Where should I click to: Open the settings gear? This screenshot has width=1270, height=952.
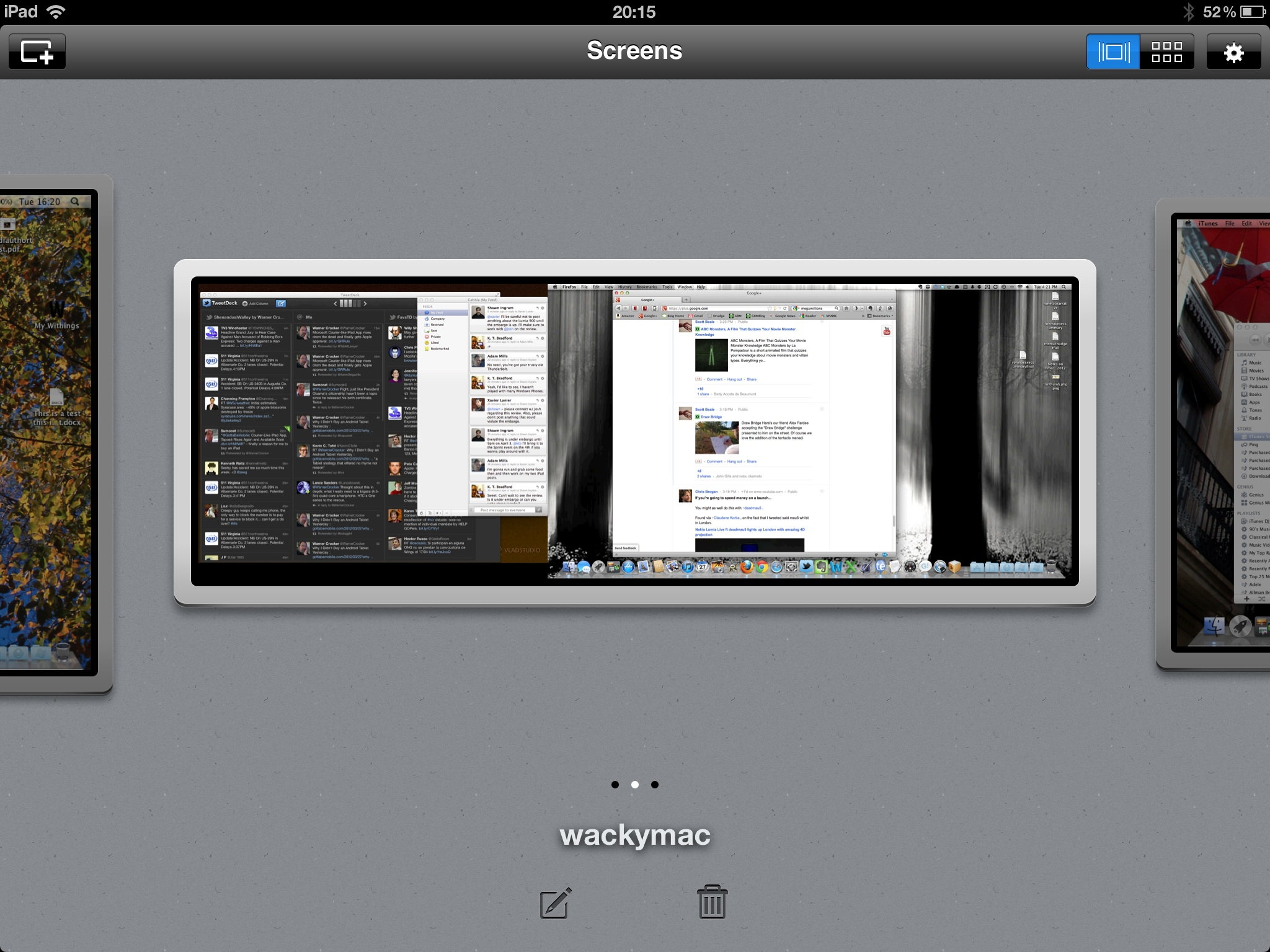click(1233, 52)
